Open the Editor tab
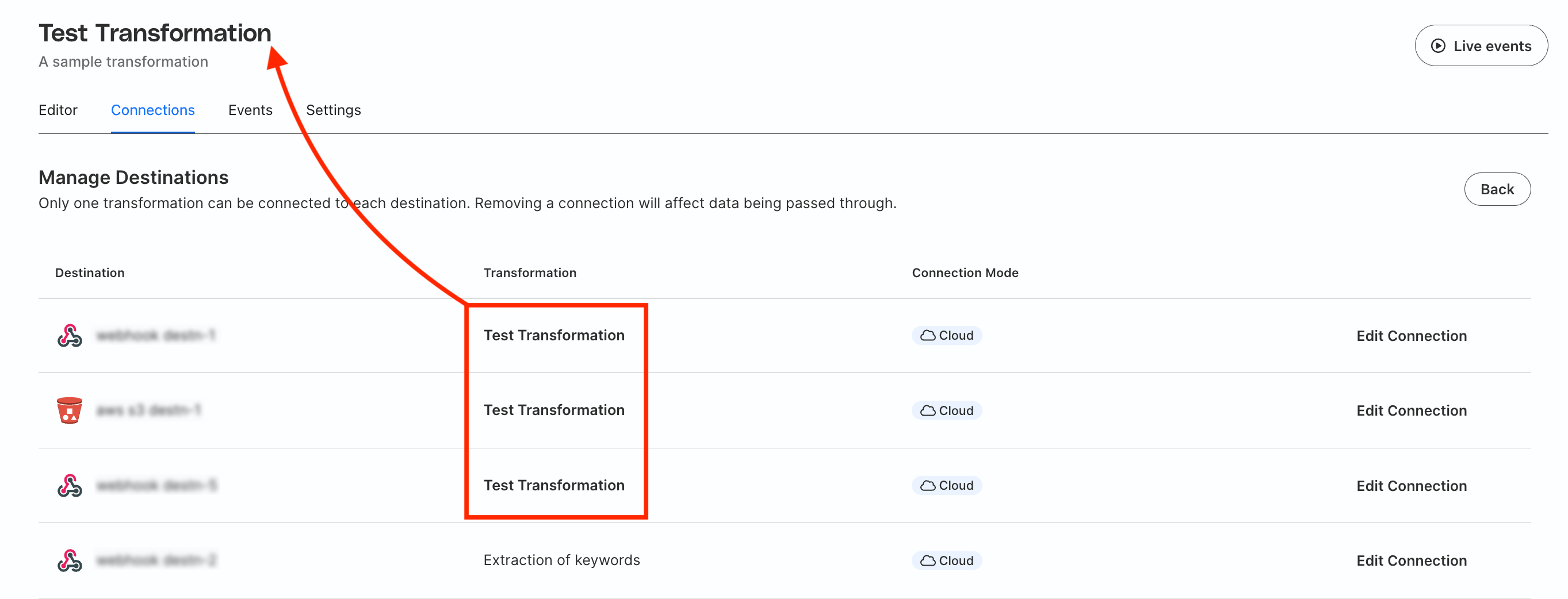Screen dimensions: 1568x599 [58, 110]
